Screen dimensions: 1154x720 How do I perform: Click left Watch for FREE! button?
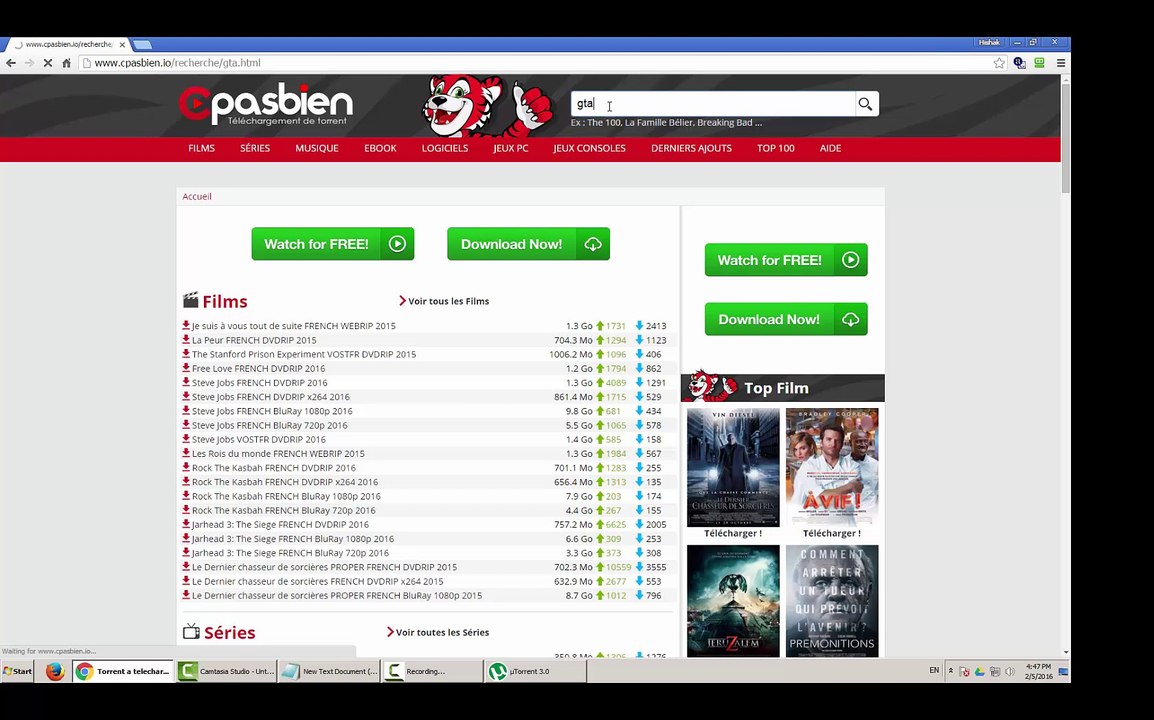pos(333,244)
